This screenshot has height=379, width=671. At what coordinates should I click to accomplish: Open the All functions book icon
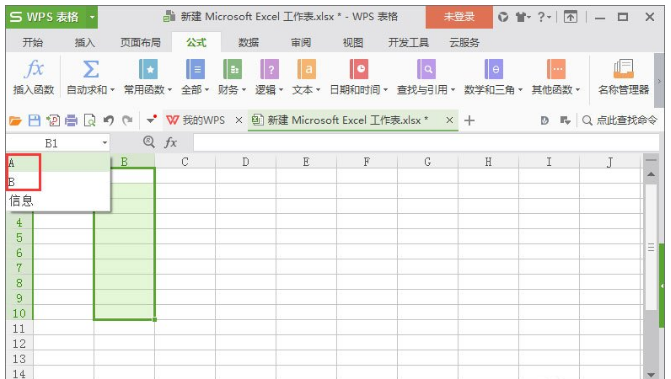tap(195, 69)
